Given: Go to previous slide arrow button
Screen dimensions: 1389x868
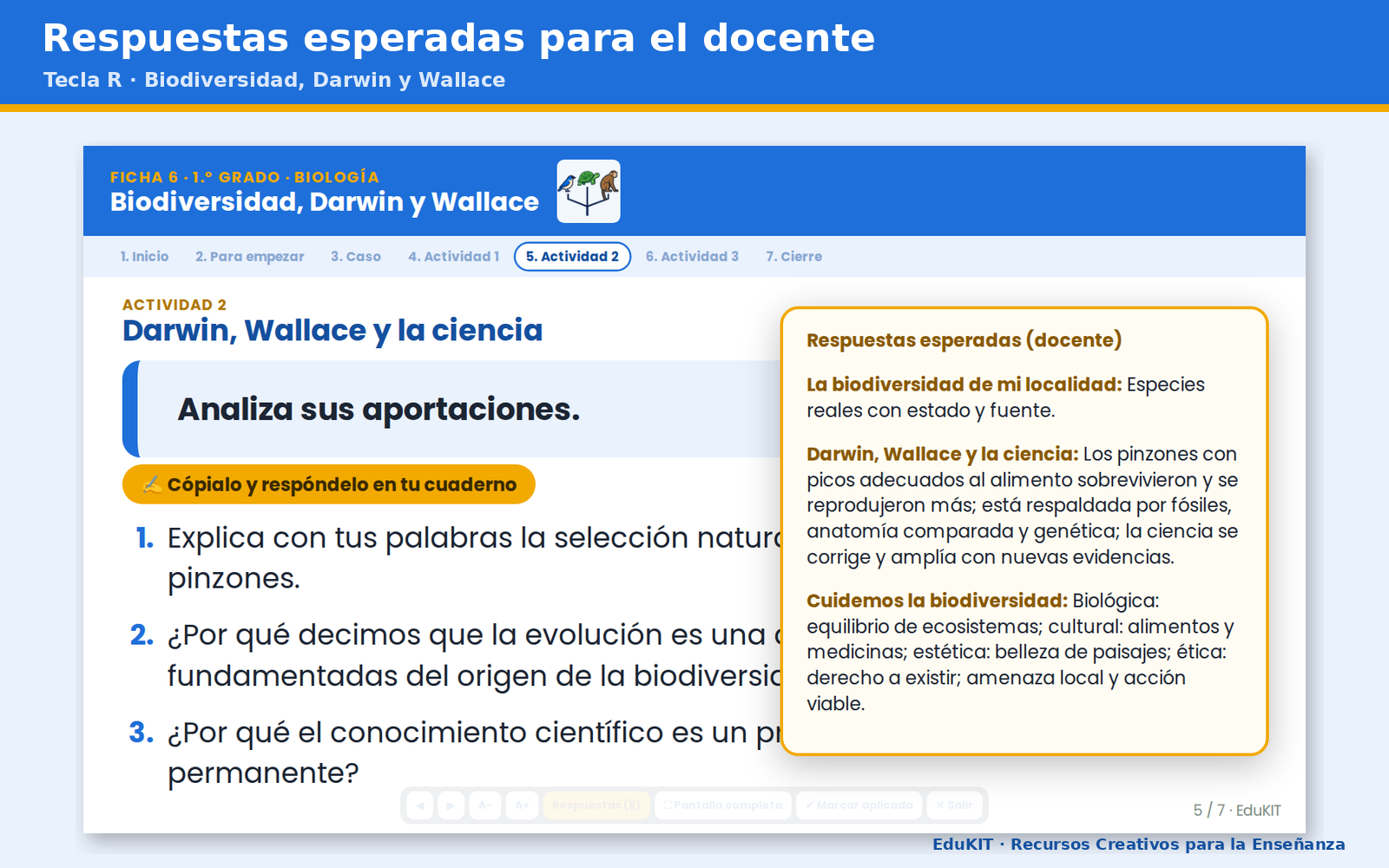Looking at the screenshot, I should pos(419,806).
